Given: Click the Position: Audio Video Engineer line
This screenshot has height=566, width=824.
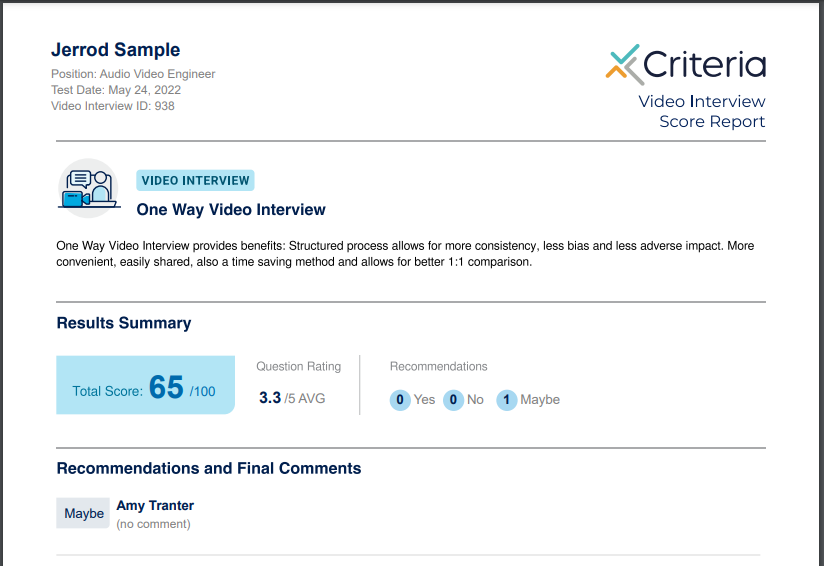Looking at the screenshot, I should coord(133,74).
